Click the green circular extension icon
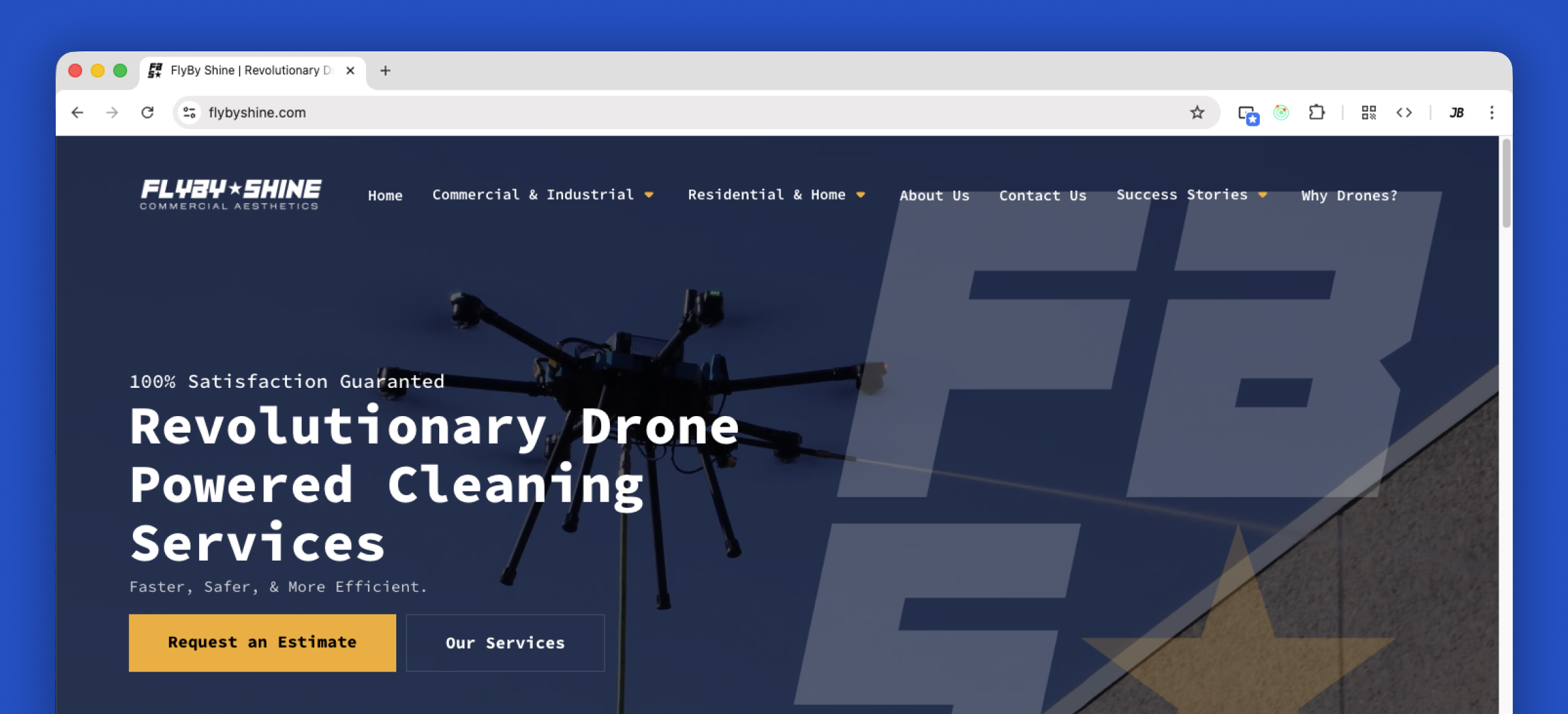Viewport: 1568px width, 714px height. (x=1281, y=112)
